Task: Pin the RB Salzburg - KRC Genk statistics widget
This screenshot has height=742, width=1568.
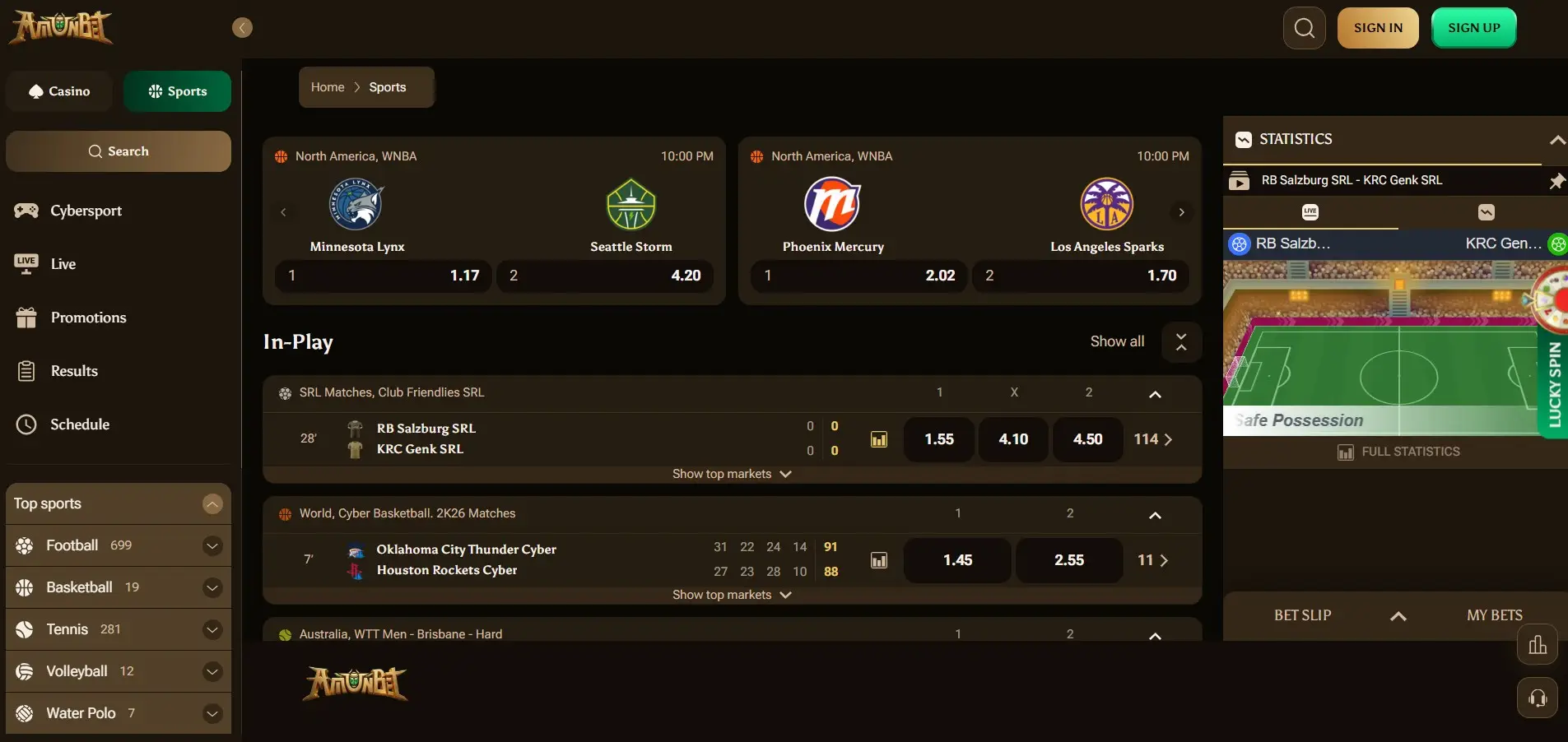Action: click(1556, 181)
